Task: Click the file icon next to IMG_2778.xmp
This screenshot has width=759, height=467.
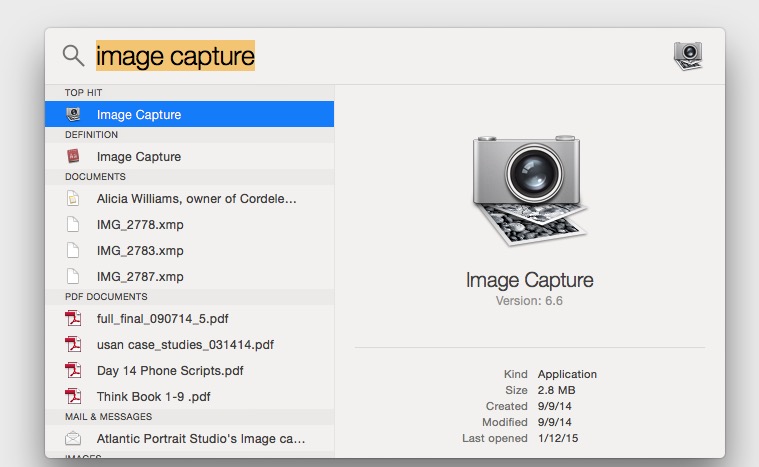Action: 73,225
